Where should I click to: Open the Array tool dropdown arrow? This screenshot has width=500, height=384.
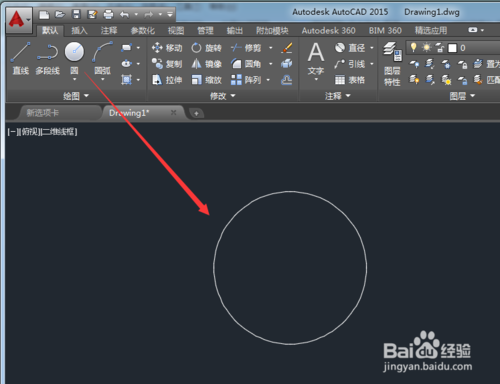pyautogui.click(x=268, y=80)
